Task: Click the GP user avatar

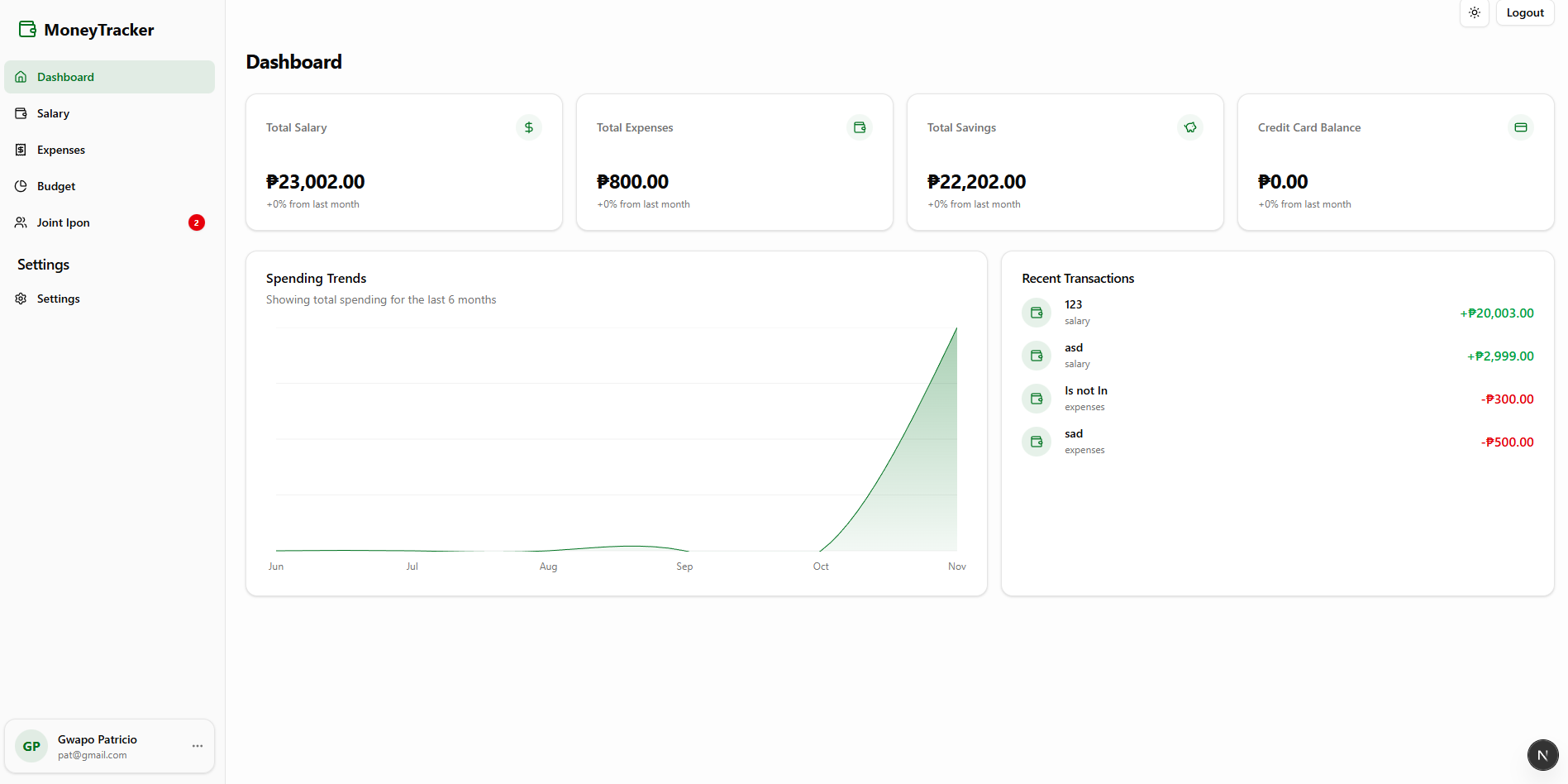Action: (31, 745)
